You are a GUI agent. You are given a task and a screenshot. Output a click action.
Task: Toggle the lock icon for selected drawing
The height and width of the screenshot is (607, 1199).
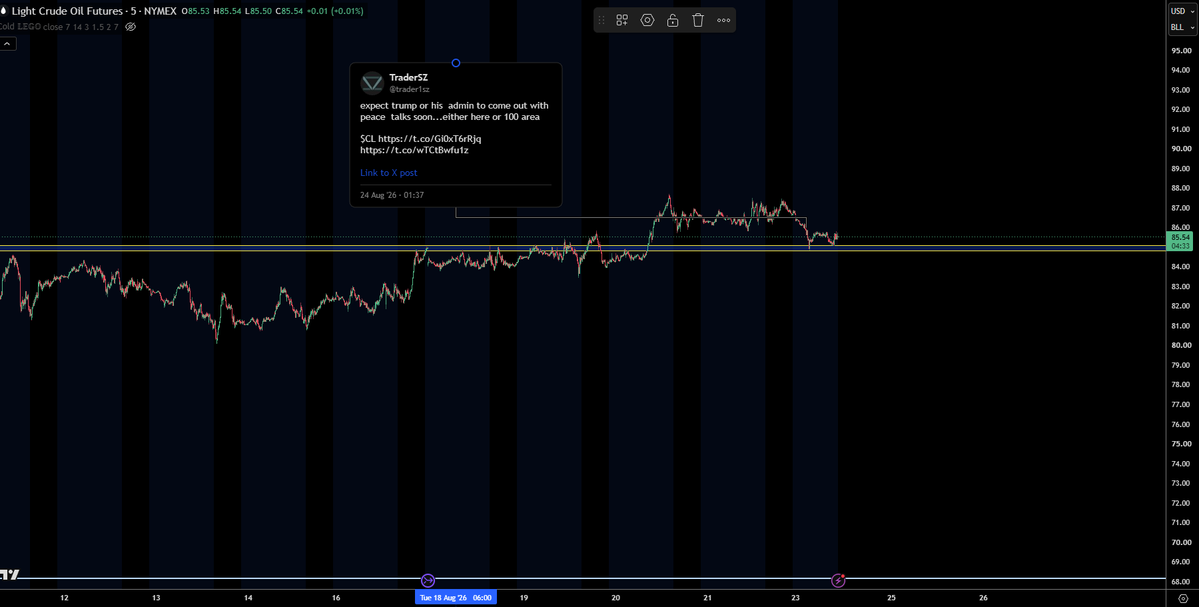click(673, 21)
